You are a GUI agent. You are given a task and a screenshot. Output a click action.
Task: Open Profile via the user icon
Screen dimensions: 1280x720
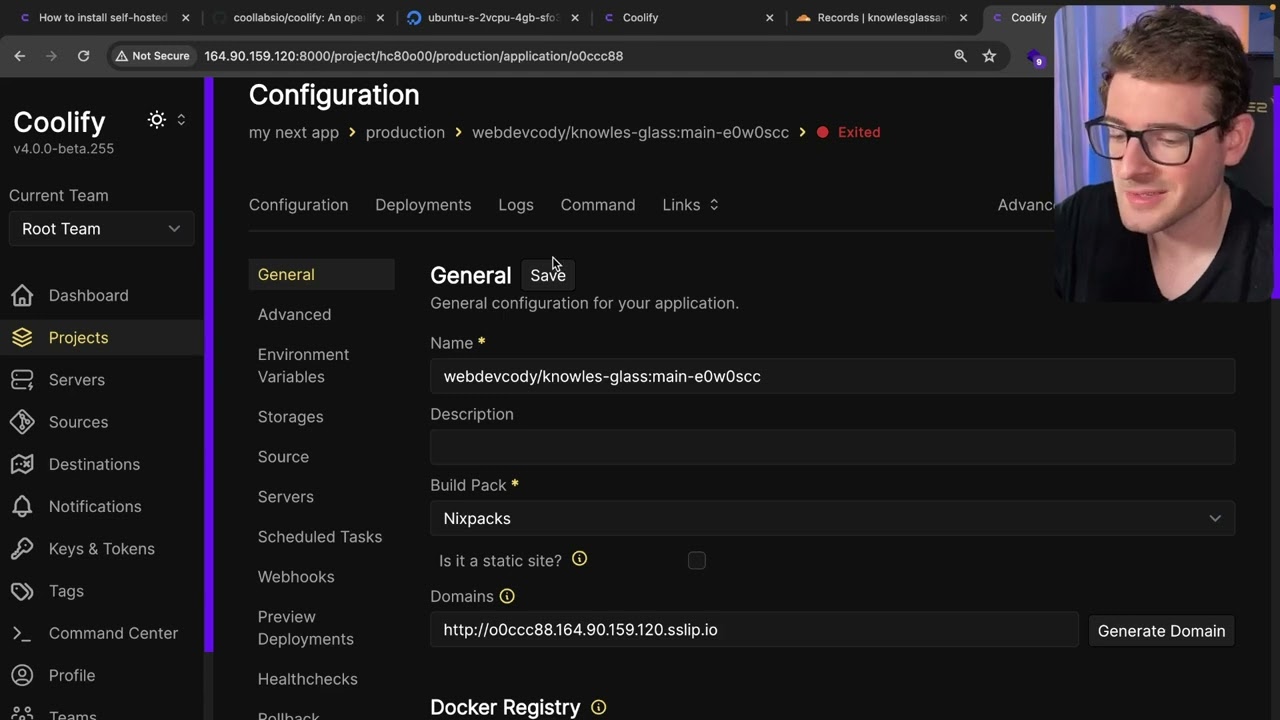pyautogui.click(x=22, y=675)
